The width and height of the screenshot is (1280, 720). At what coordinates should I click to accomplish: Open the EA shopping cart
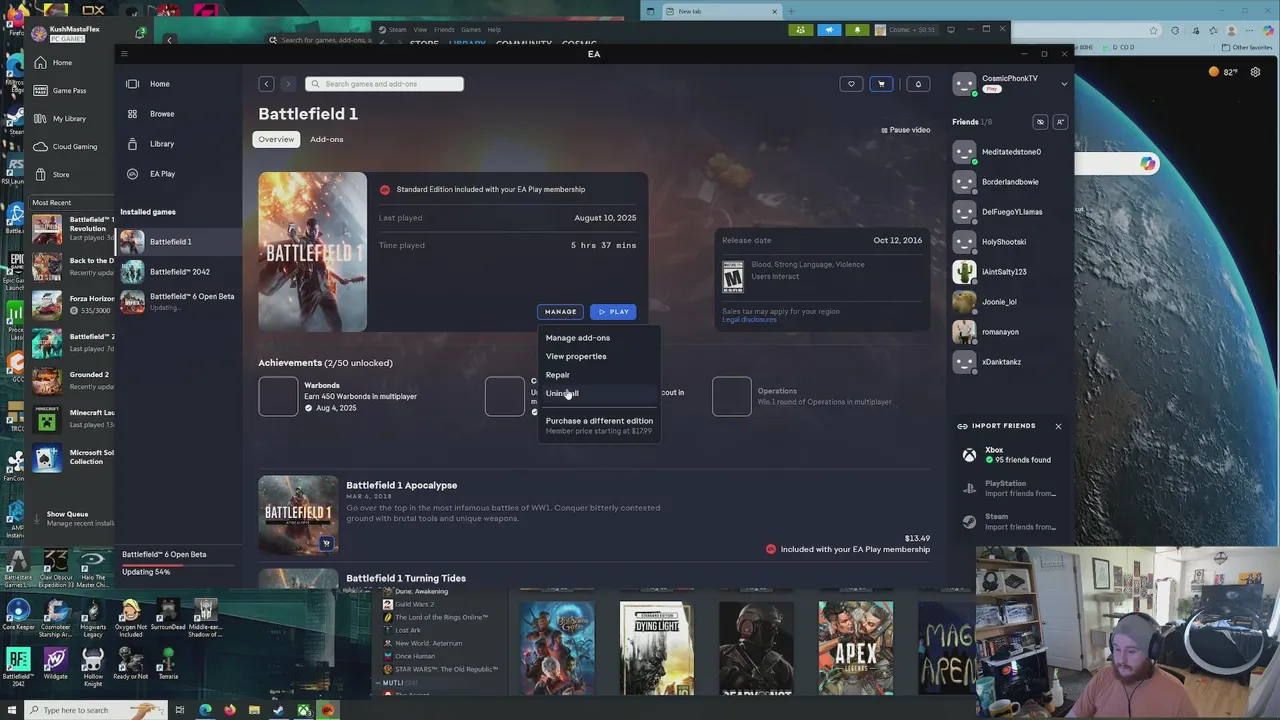tap(881, 84)
